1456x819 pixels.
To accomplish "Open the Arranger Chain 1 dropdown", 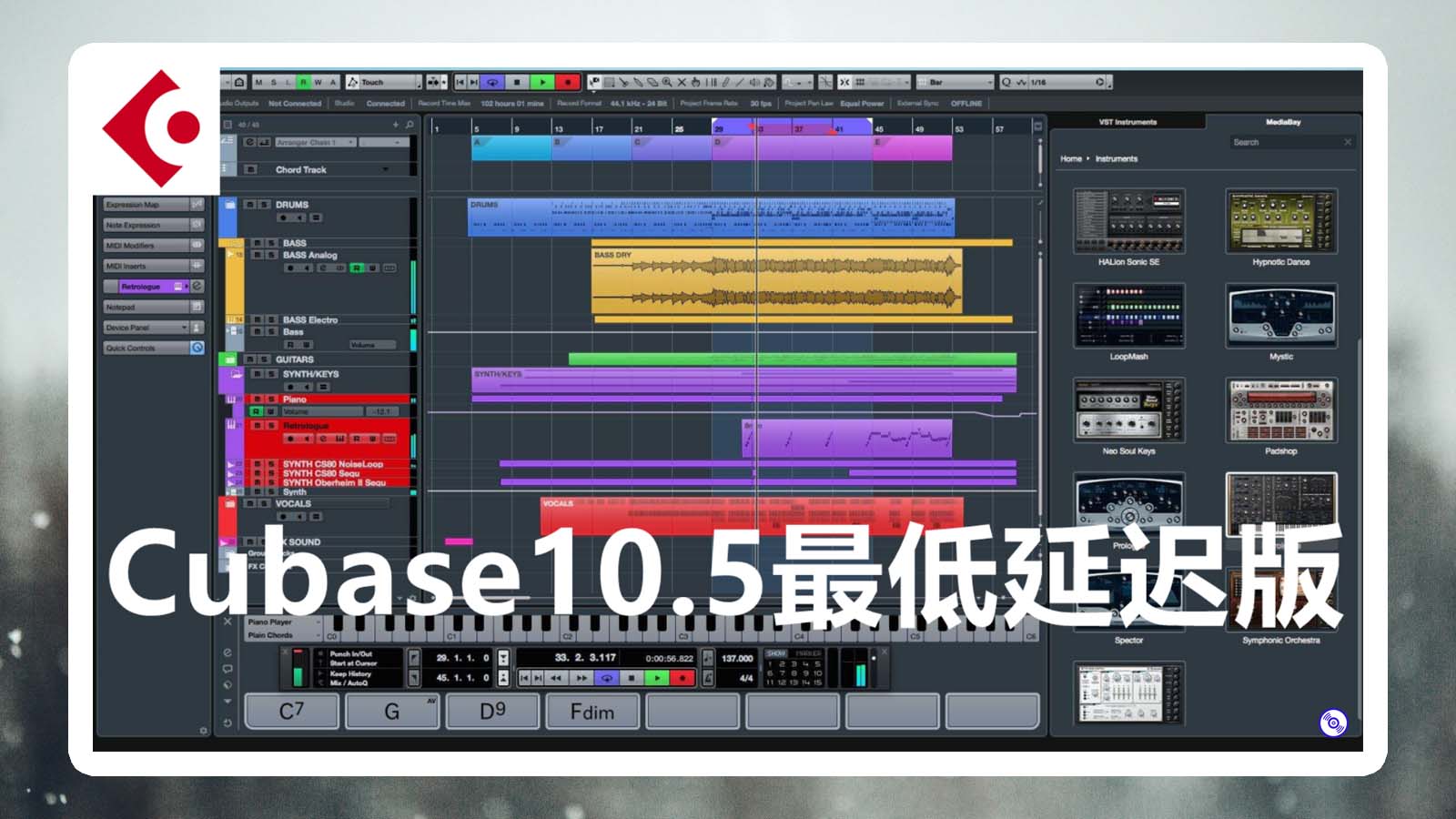I will click(316, 142).
